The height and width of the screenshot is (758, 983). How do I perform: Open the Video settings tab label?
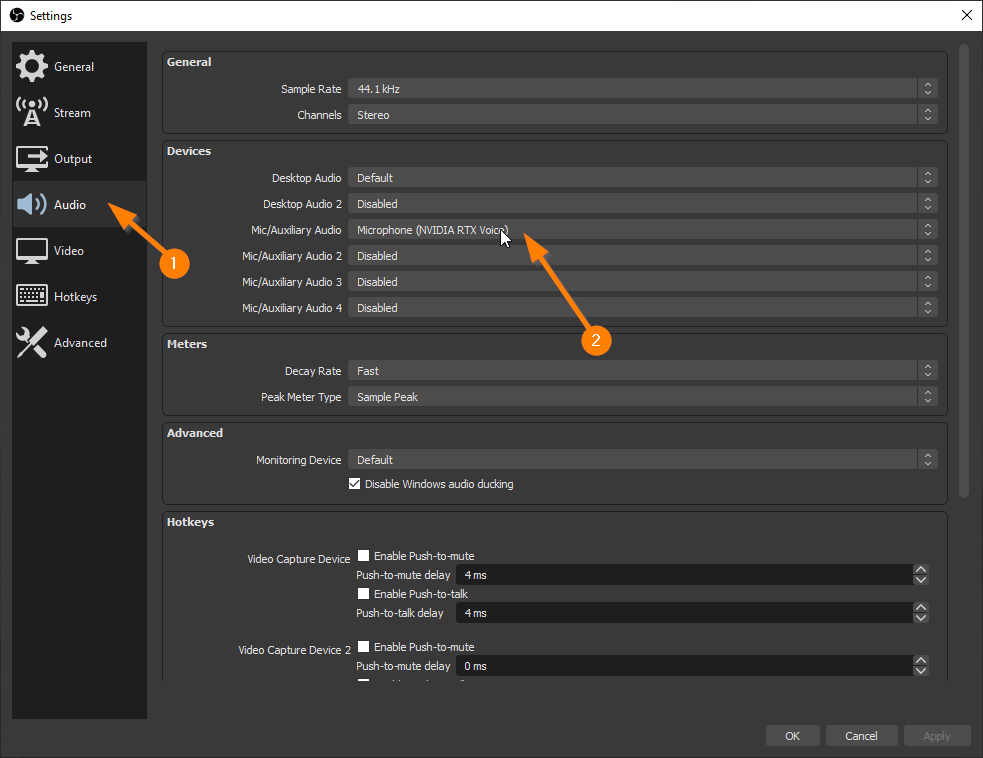point(68,251)
